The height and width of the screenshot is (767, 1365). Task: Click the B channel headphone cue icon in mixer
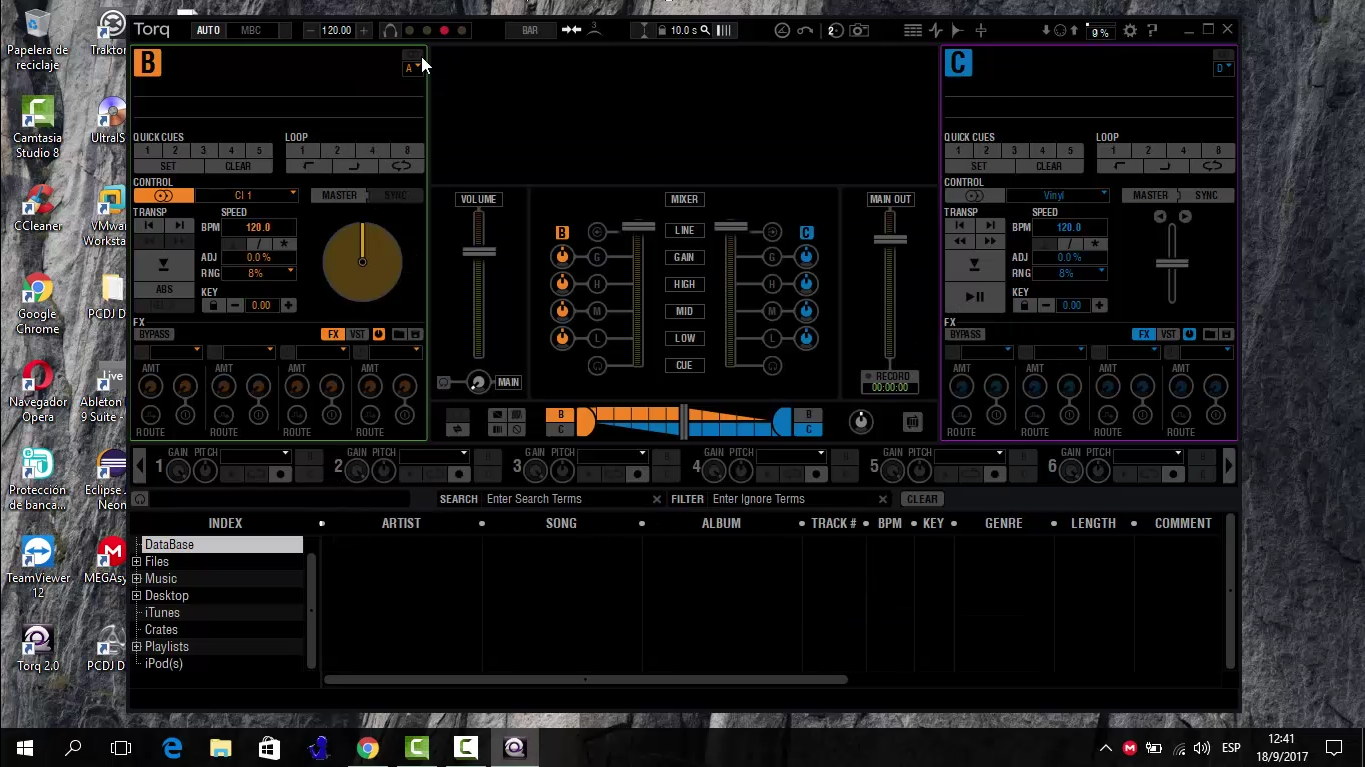(597, 366)
